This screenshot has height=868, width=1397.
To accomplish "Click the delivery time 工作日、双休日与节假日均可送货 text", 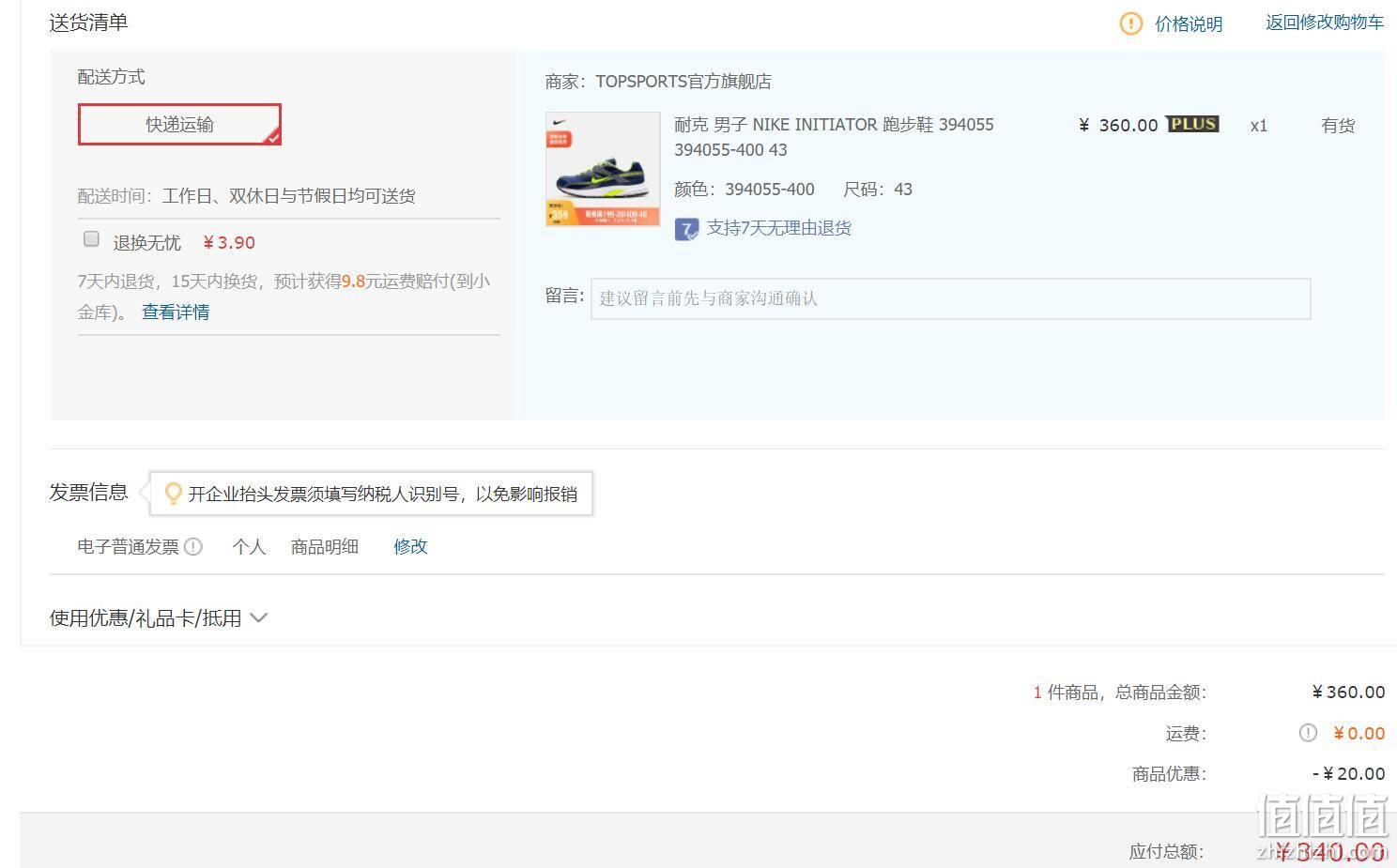I will [288, 196].
